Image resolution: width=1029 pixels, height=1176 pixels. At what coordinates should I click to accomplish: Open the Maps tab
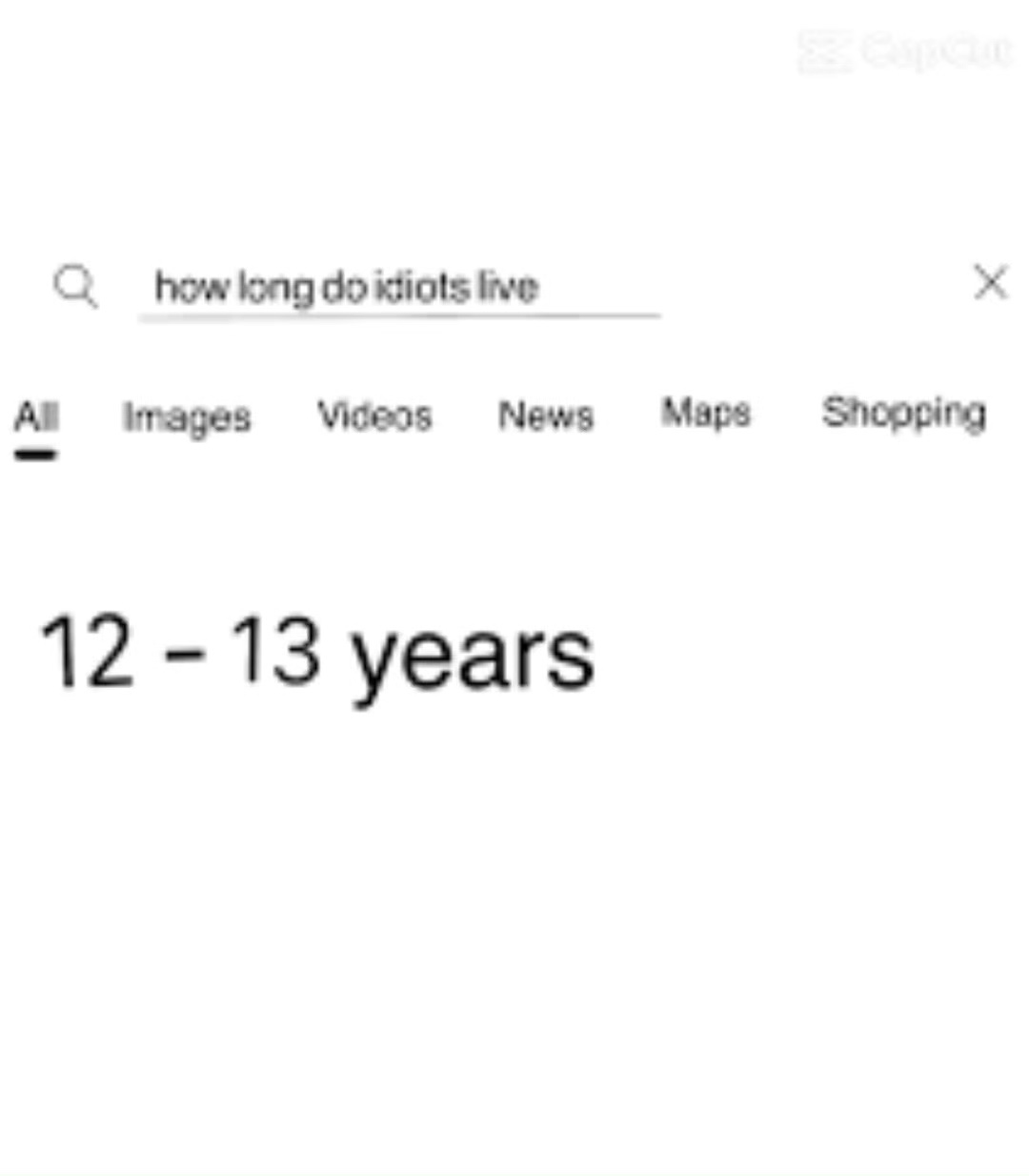tap(706, 414)
